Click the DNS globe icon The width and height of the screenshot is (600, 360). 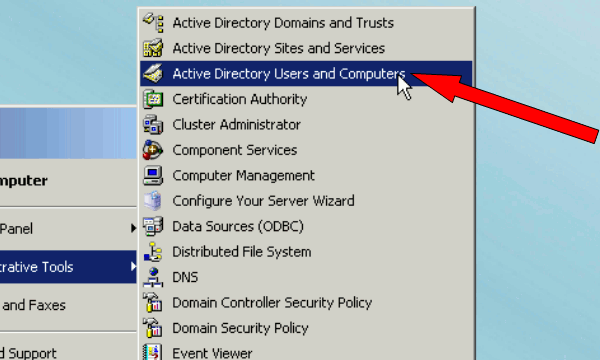coord(153,277)
